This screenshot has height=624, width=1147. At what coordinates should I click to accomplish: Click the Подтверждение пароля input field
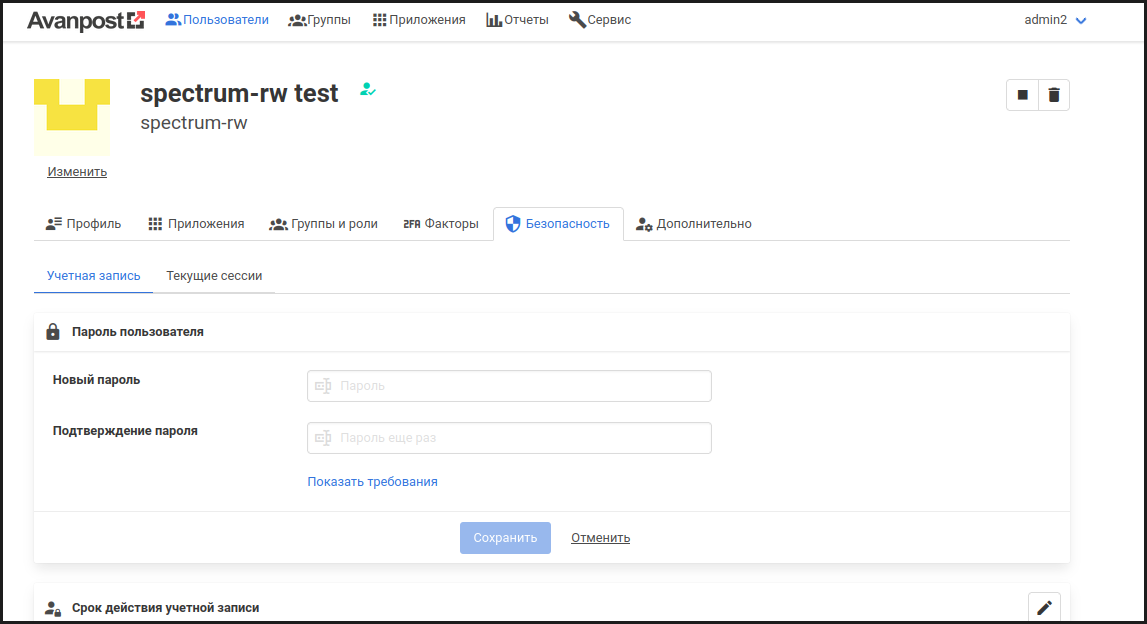[509, 437]
